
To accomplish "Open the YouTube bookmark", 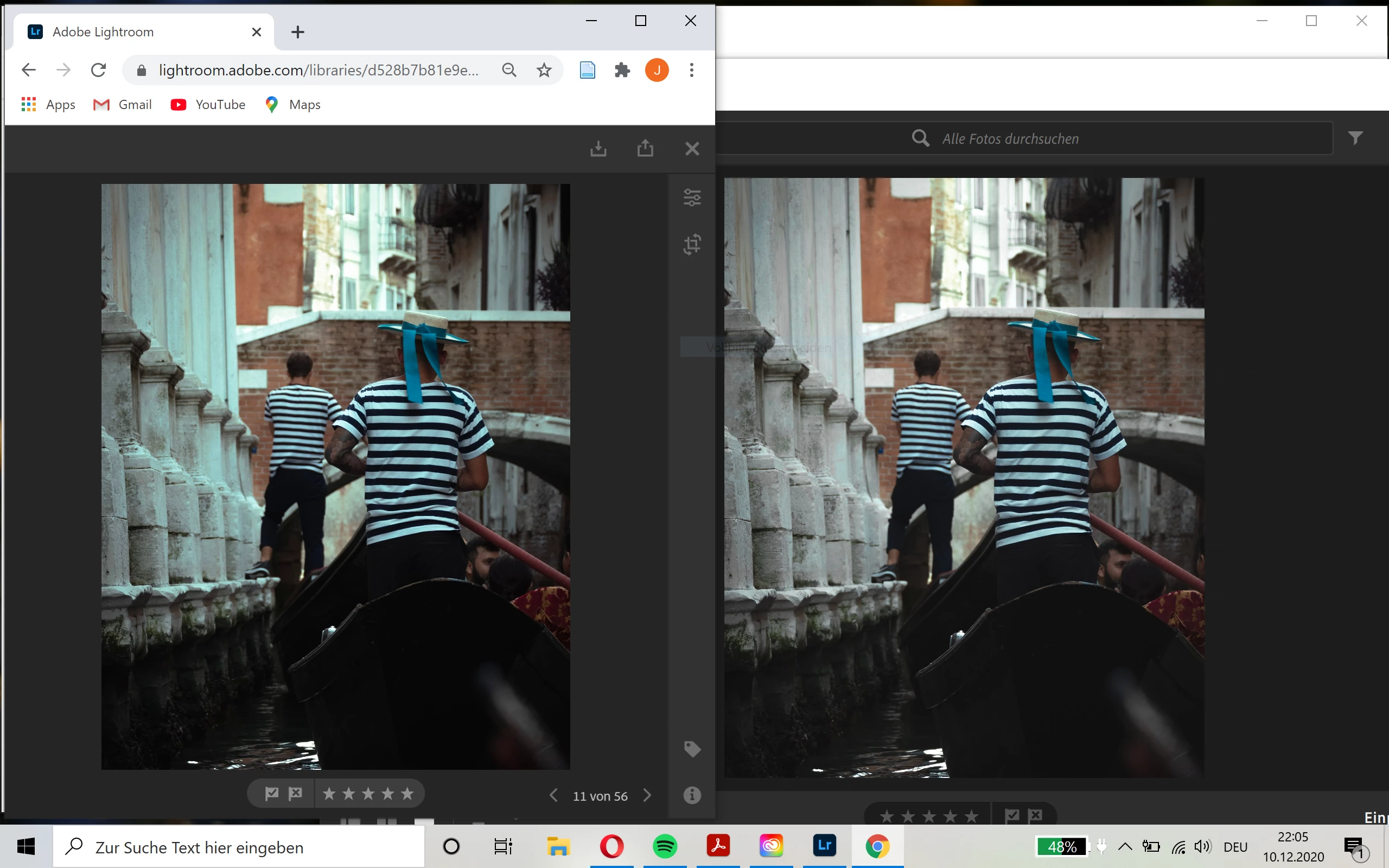I will pyautogui.click(x=208, y=105).
